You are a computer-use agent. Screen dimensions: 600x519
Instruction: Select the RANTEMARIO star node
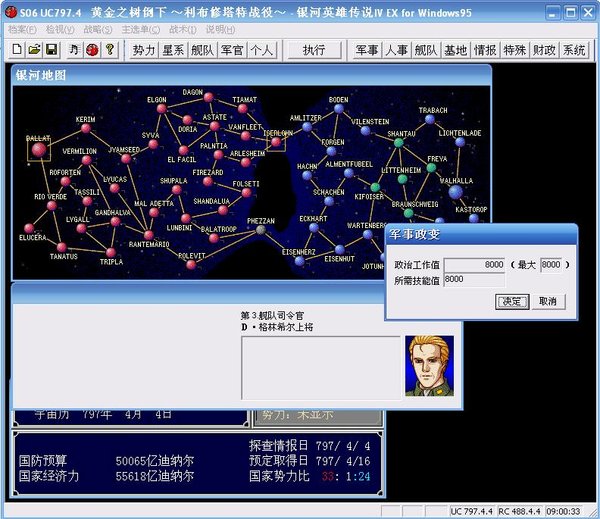tap(148, 235)
